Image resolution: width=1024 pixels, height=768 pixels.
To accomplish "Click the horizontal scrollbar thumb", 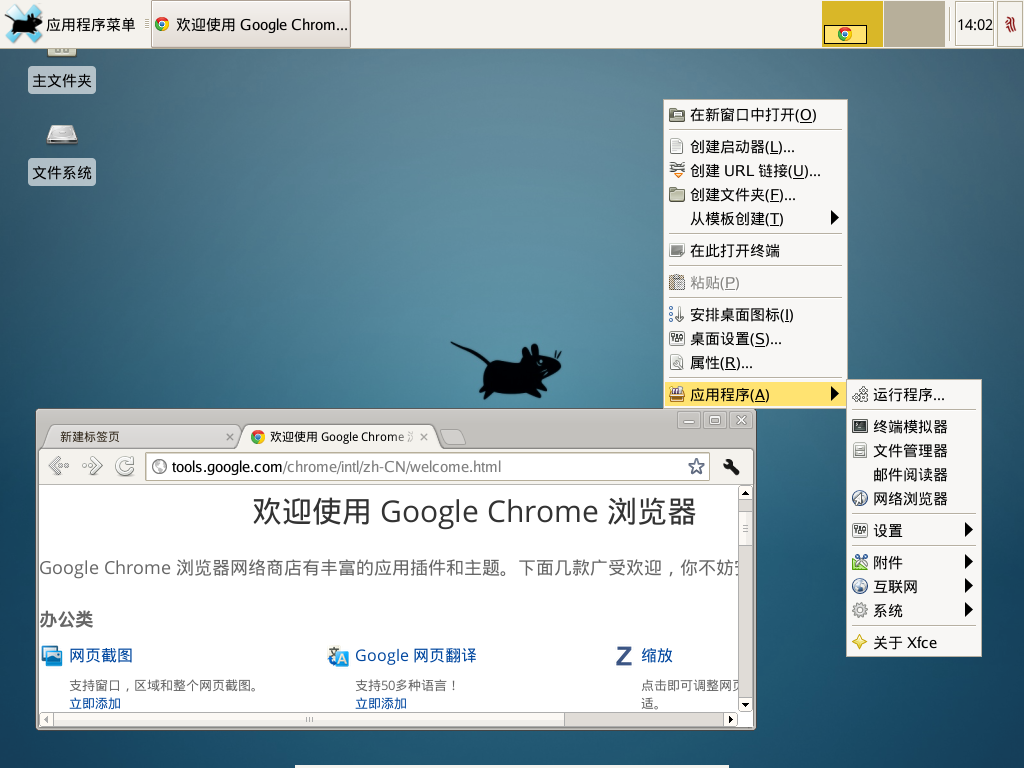I will click(x=309, y=719).
